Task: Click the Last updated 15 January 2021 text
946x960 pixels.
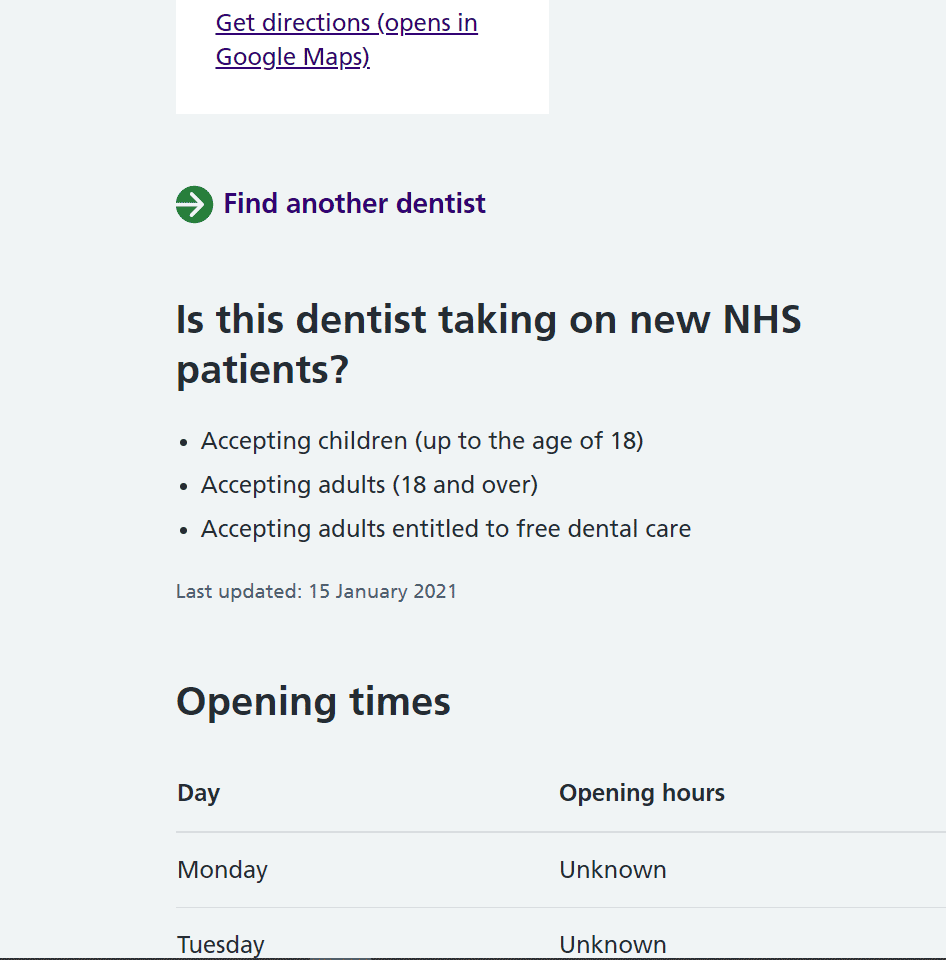Action: pos(316,591)
